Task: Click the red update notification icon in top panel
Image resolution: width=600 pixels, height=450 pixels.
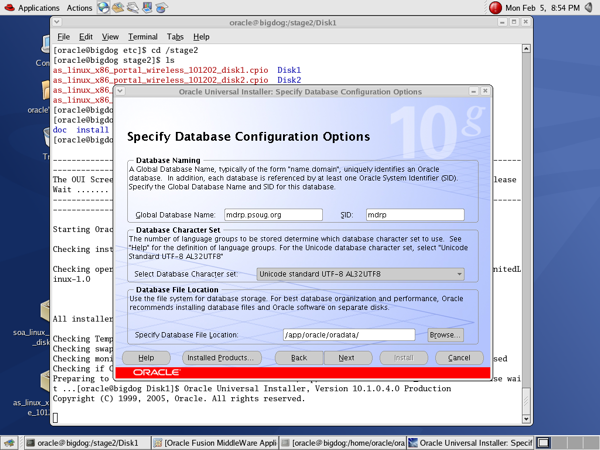Action: [x=495, y=7]
